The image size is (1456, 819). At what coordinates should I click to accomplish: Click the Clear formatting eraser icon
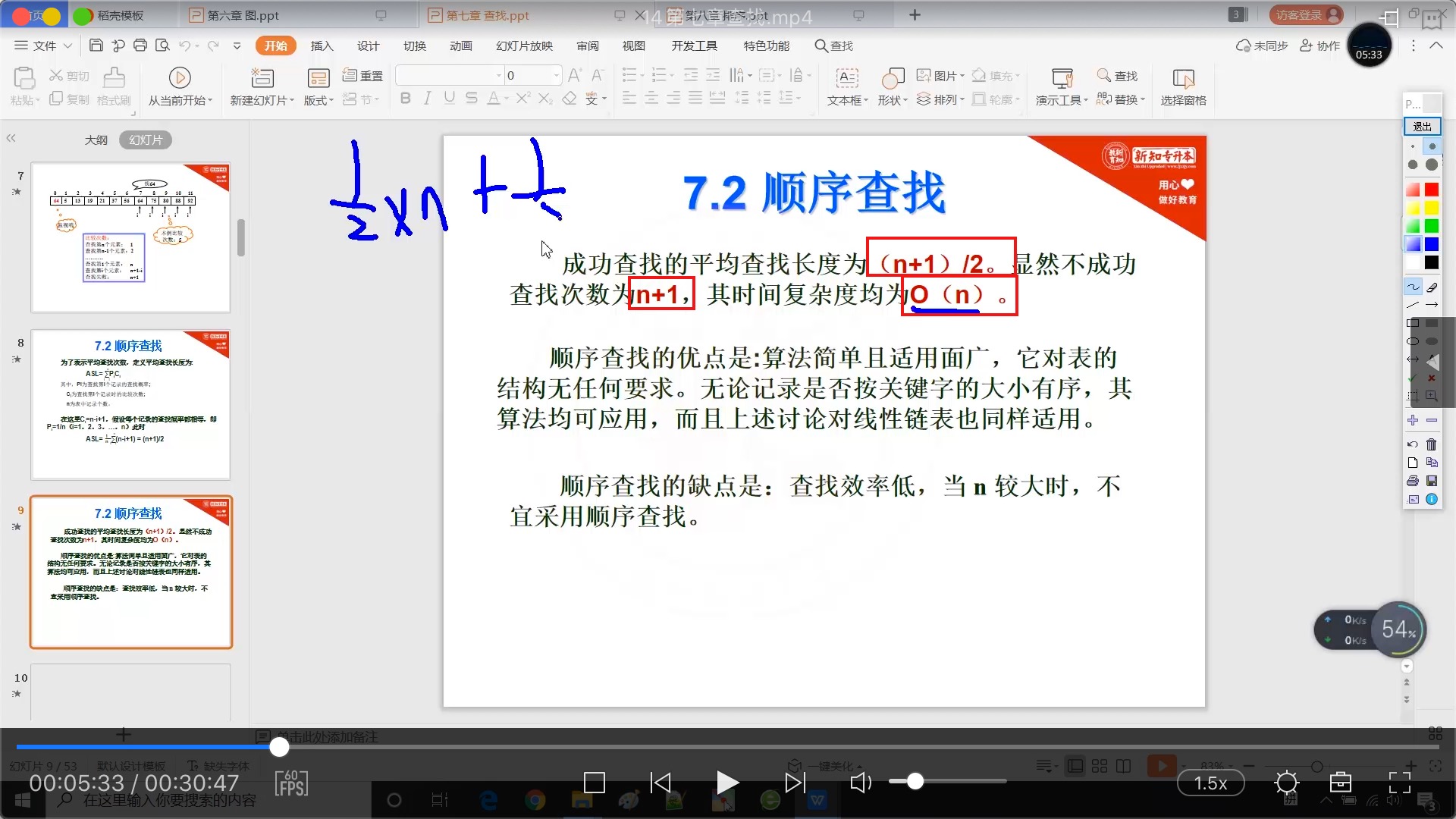click(x=570, y=98)
